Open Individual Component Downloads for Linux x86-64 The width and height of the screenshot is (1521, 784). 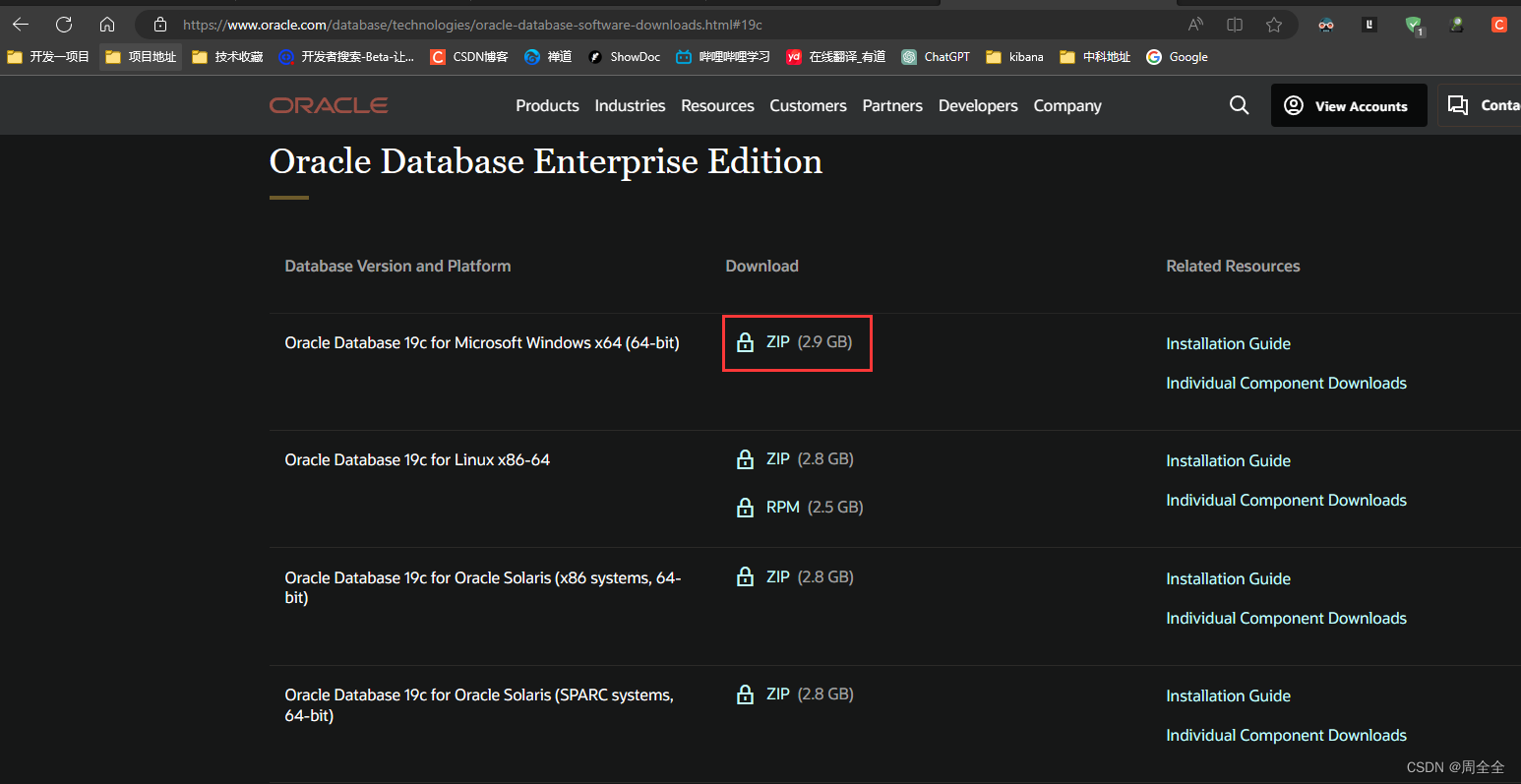(x=1286, y=500)
